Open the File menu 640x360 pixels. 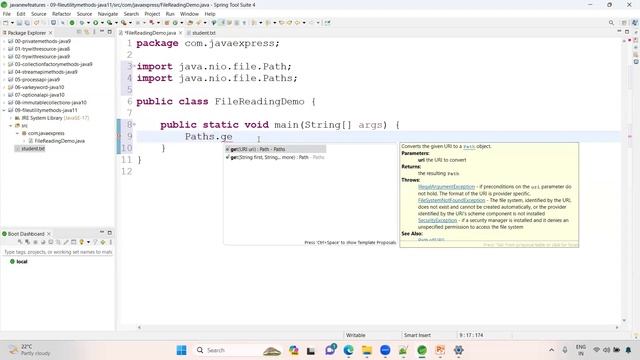7,14
